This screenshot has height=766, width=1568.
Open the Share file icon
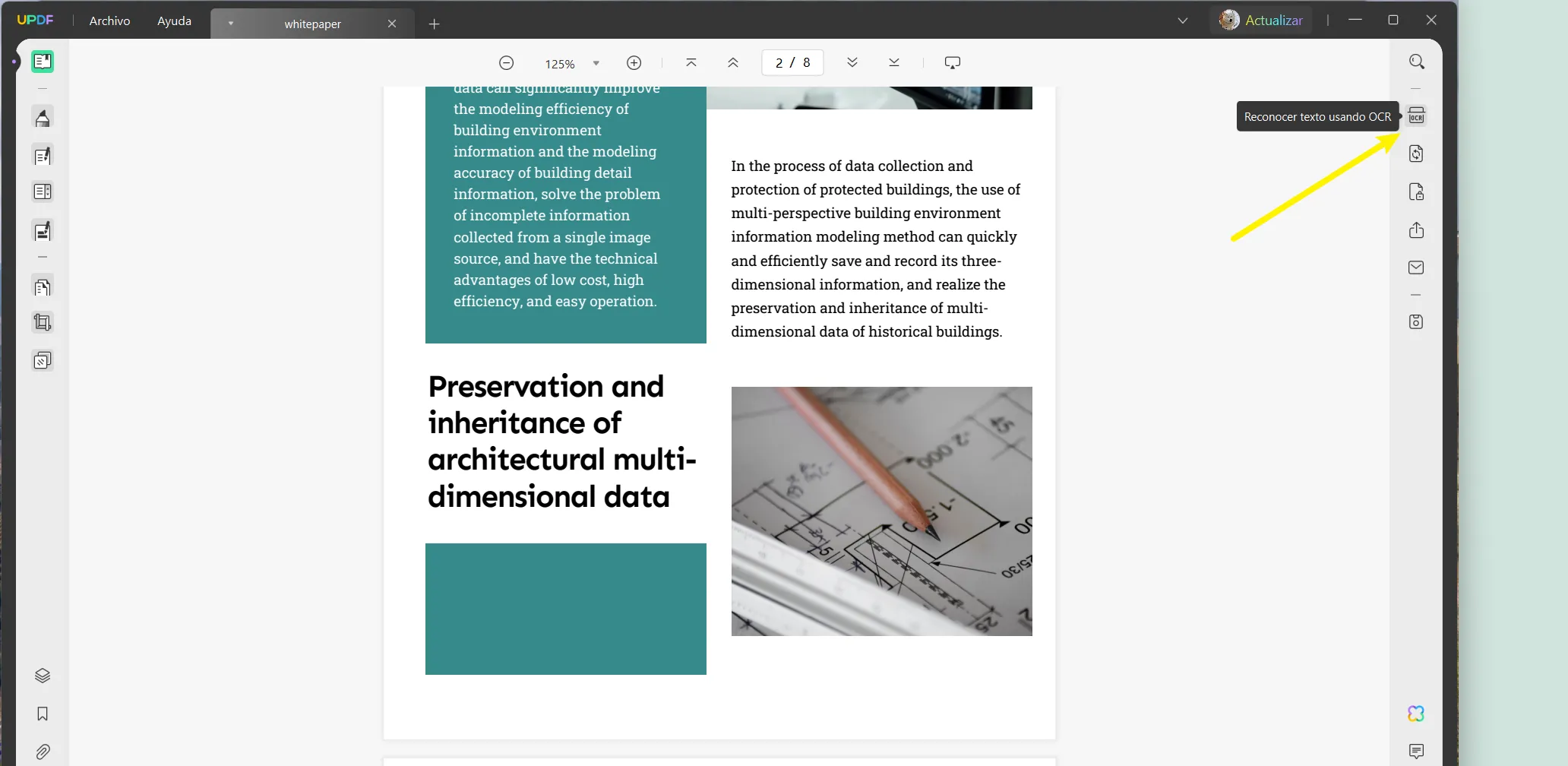point(1417,229)
